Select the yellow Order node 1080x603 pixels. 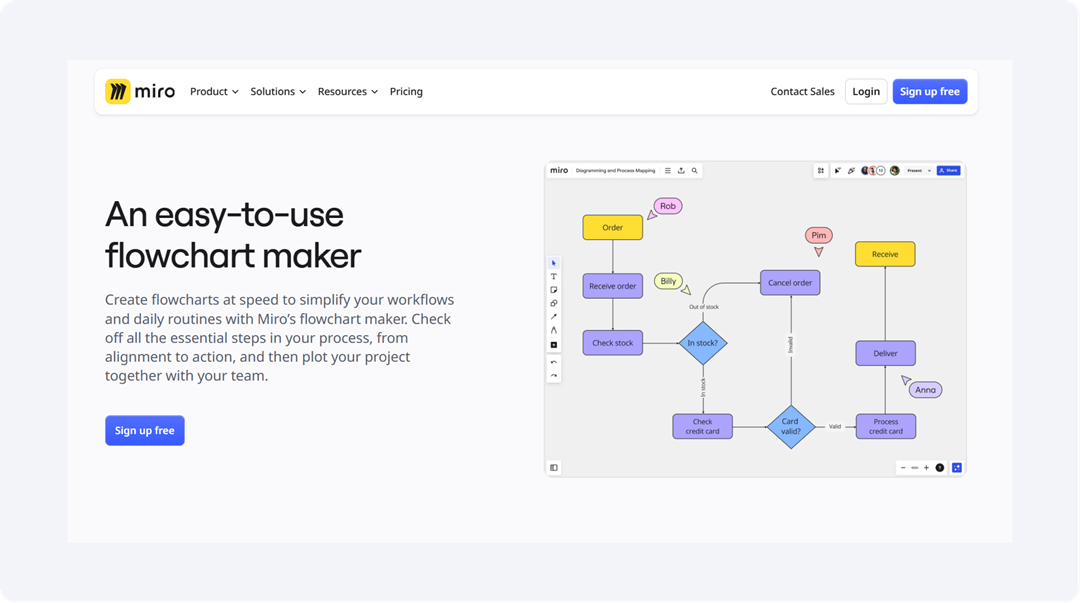[x=612, y=227]
